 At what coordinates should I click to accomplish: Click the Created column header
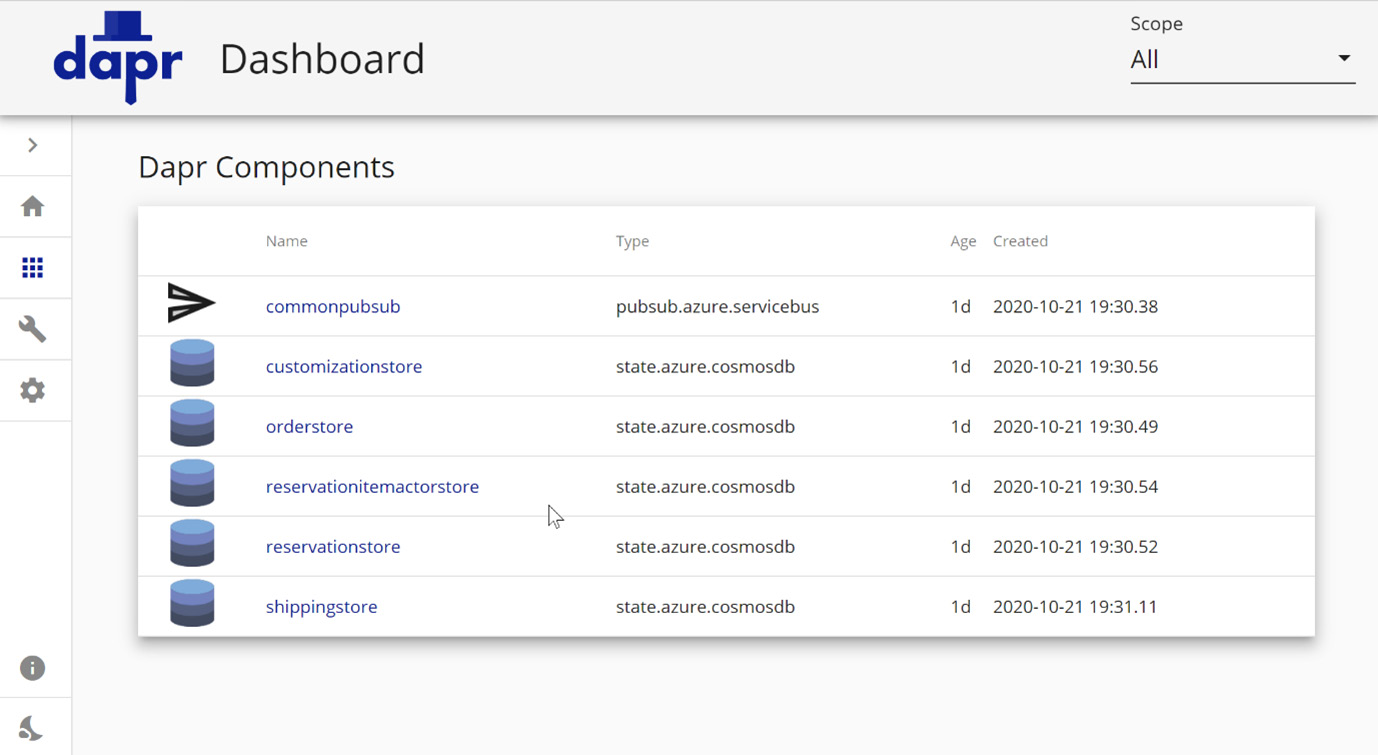[x=1020, y=241]
